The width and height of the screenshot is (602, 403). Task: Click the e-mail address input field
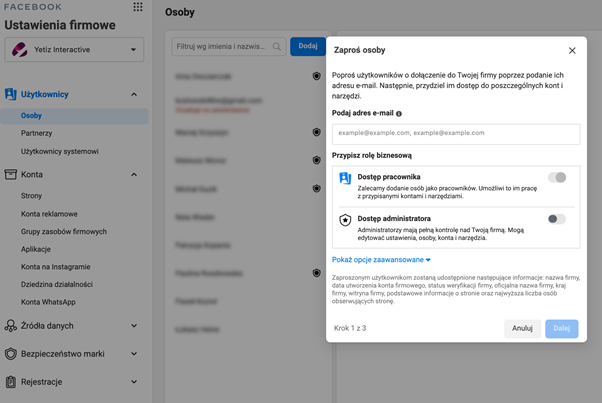coord(456,133)
